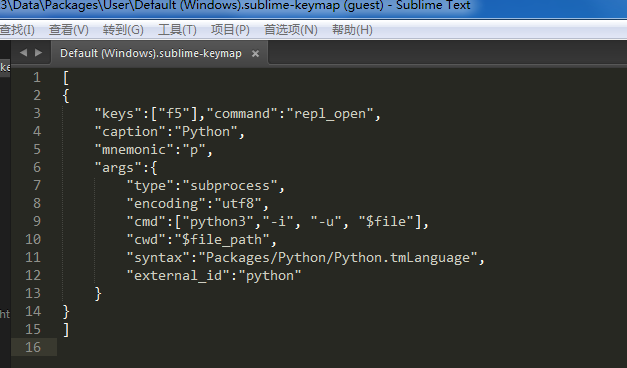
Task: Open the 工具(T) menu
Action: pyautogui.click(x=177, y=30)
